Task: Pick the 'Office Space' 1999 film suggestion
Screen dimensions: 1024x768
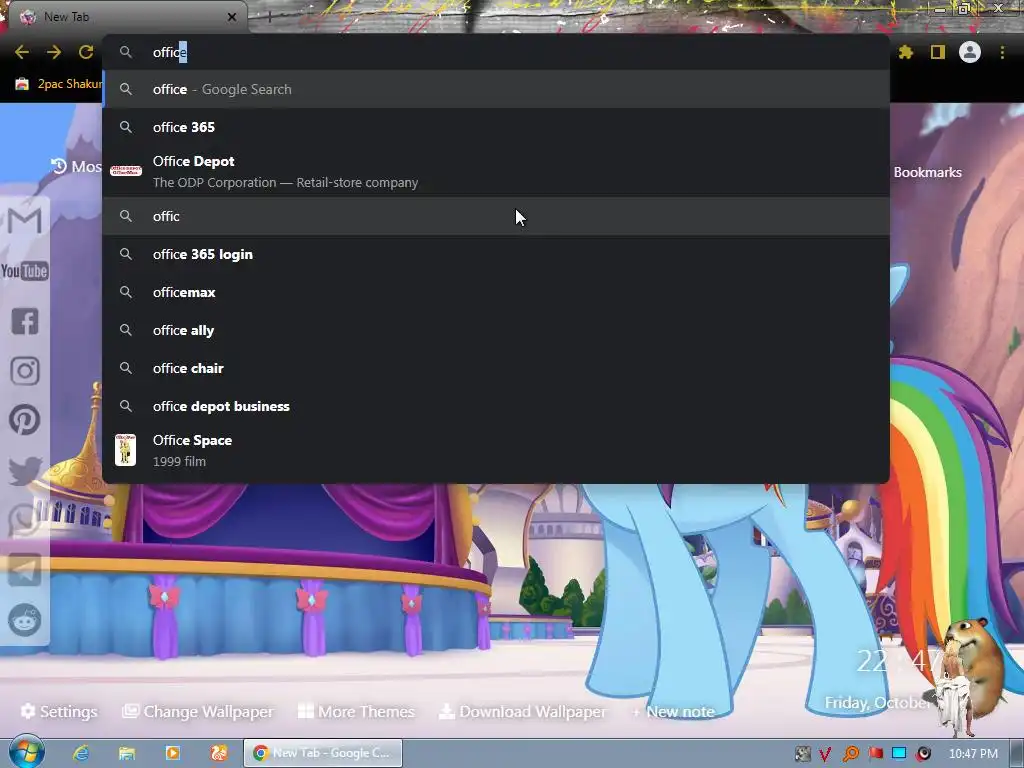Action: coord(496,450)
